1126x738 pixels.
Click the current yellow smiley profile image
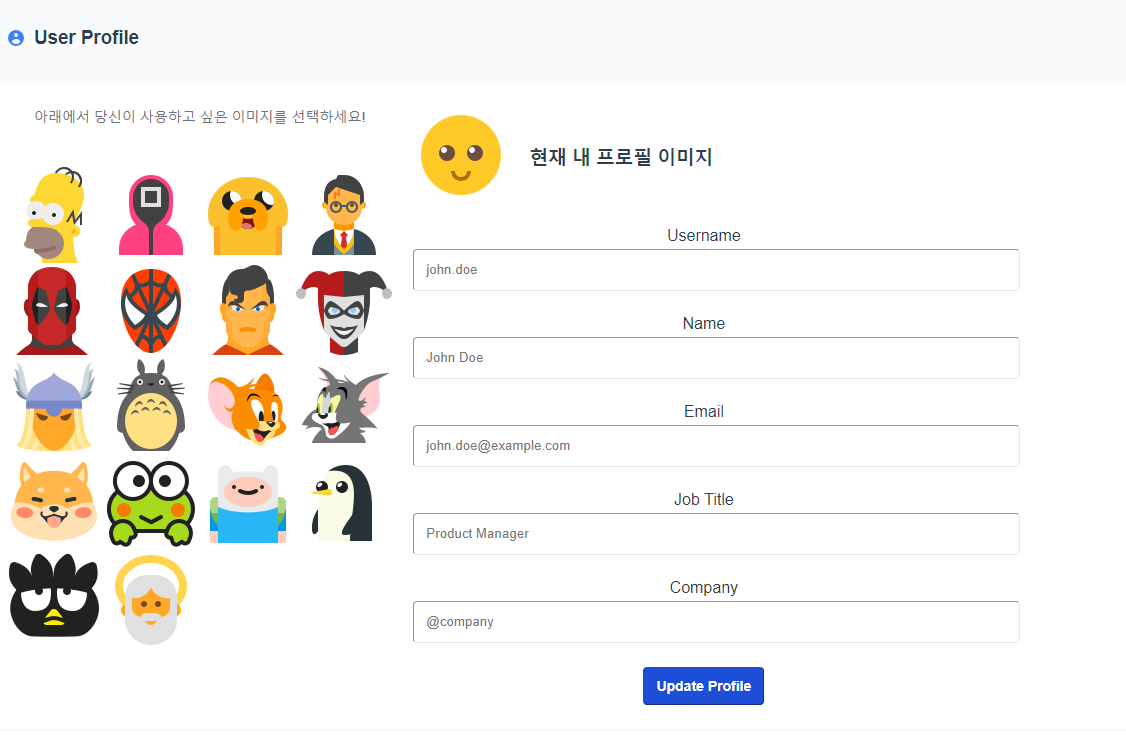pyautogui.click(x=460, y=155)
